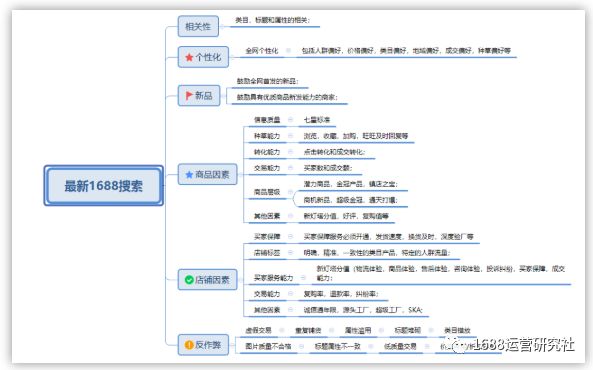
Task: Collapse the 种草能力 subtopic toggle
Action: coord(290,135)
